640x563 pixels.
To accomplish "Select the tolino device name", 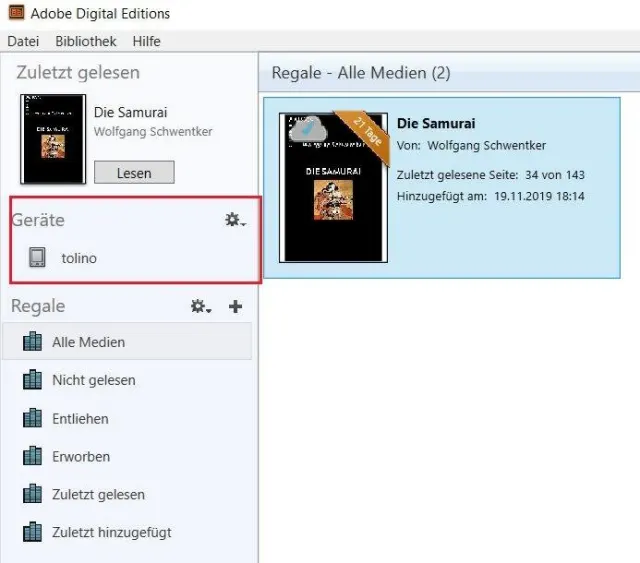I will pos(79,258).
